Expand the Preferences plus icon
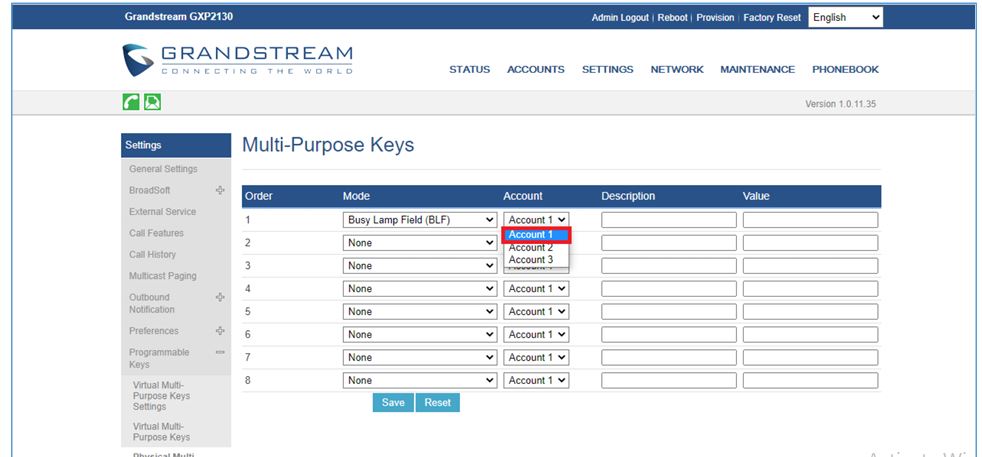This screenshot has height=457, width=982. pyautogui.click(x=220, y=331)
